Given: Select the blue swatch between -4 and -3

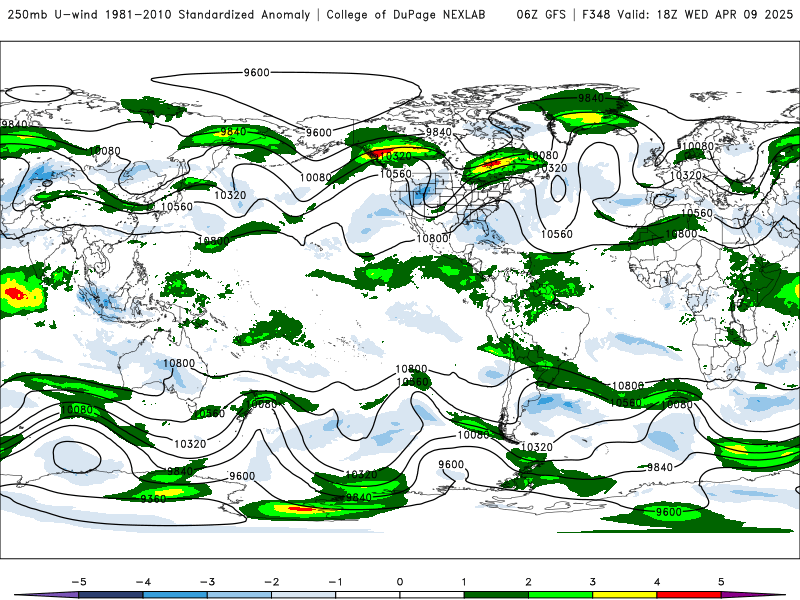Looking at the screenshot, I should tap(175, 595).
